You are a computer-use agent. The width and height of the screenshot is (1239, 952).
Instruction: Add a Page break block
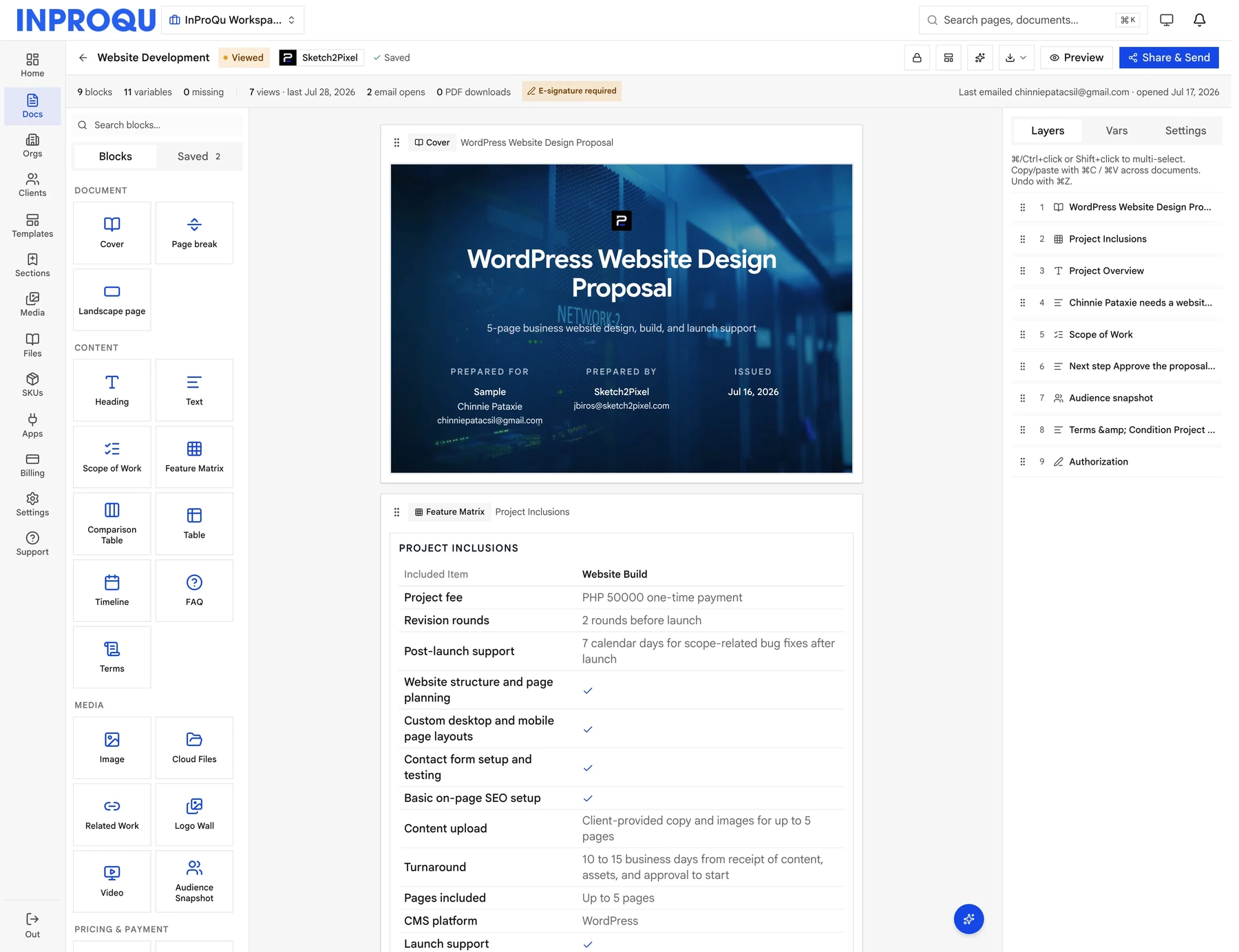pyautogui.click(x=194, y=233)
